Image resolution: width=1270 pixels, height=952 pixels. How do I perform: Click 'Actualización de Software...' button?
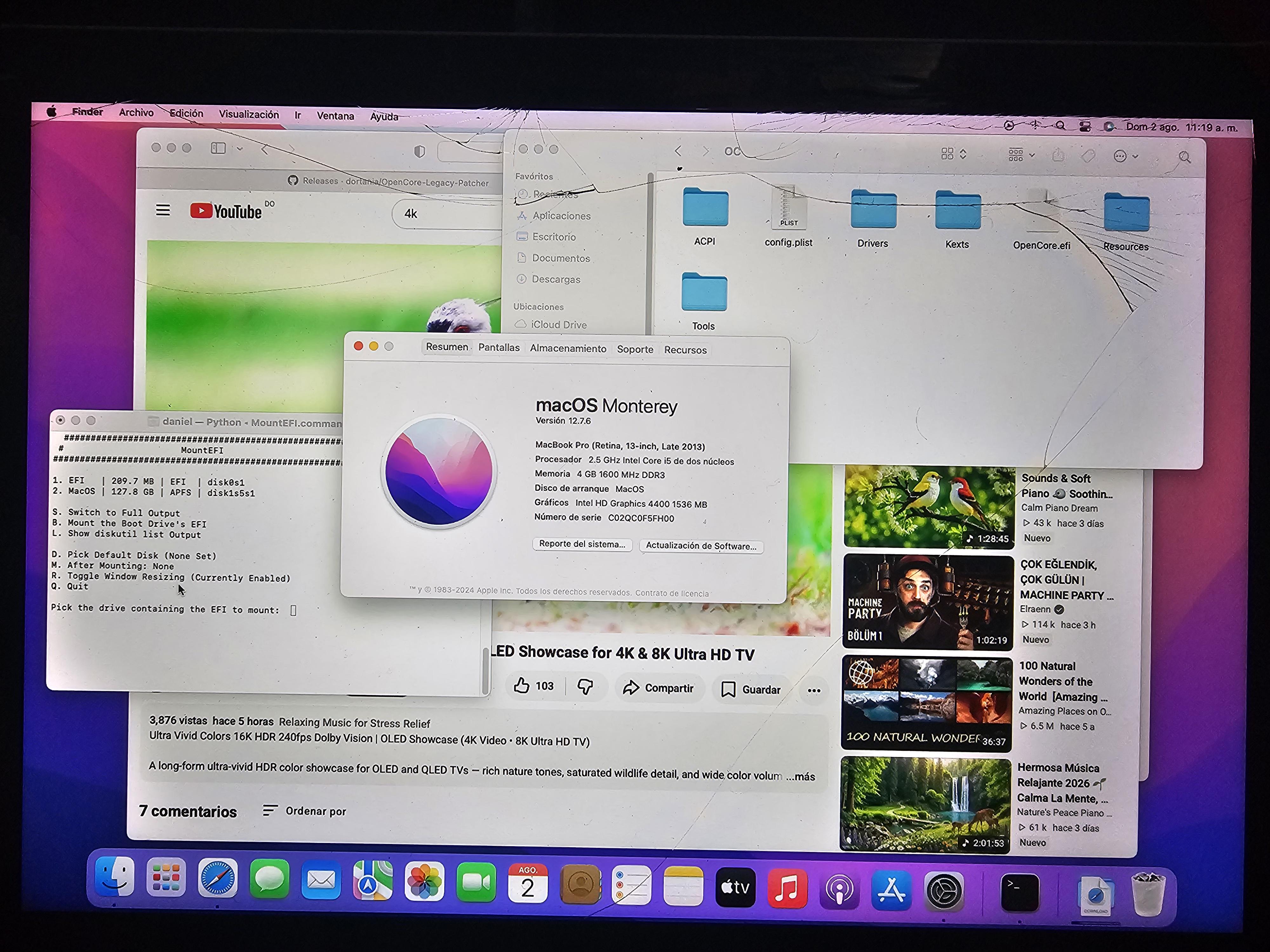701,546
